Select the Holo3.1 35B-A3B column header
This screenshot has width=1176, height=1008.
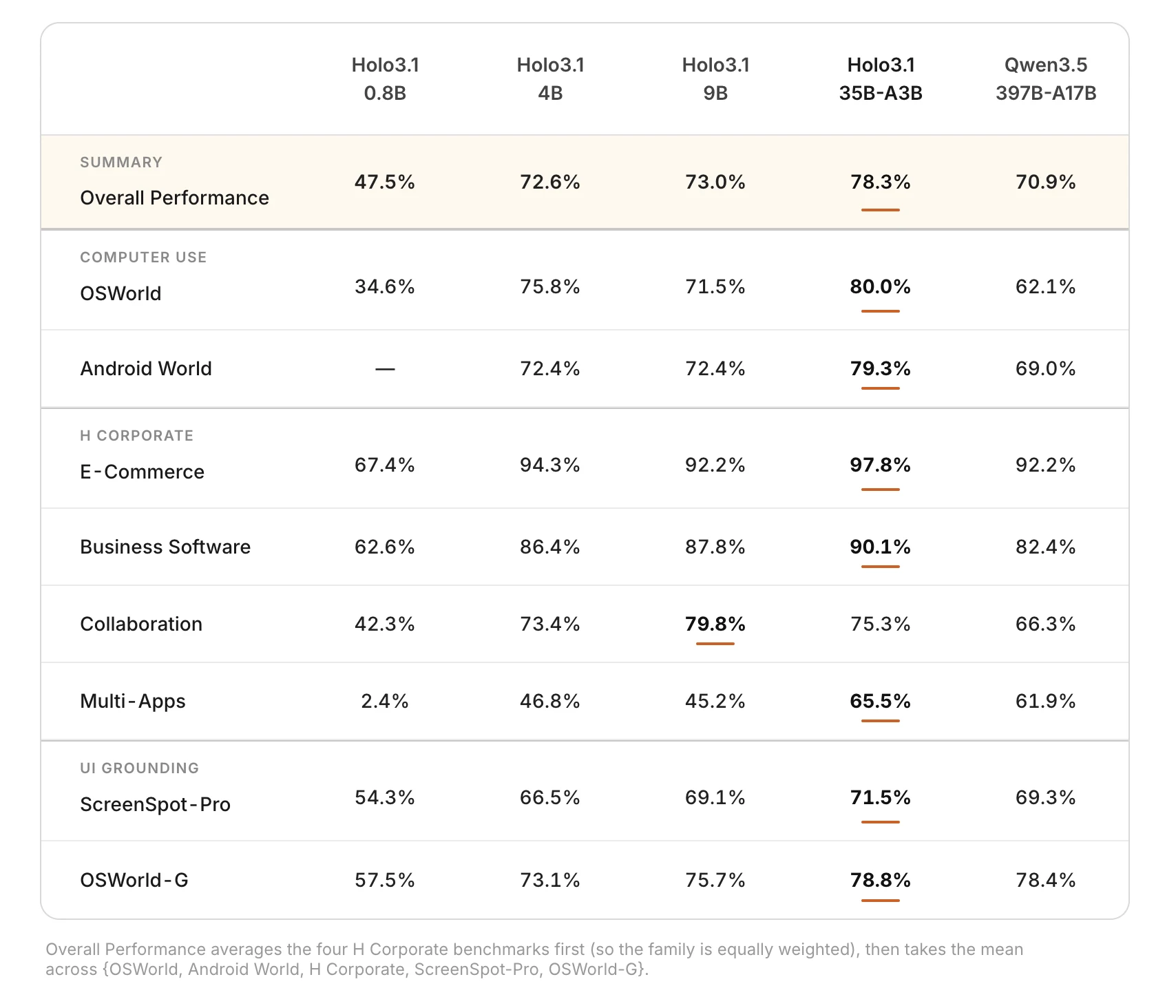[x=881, y=78]
